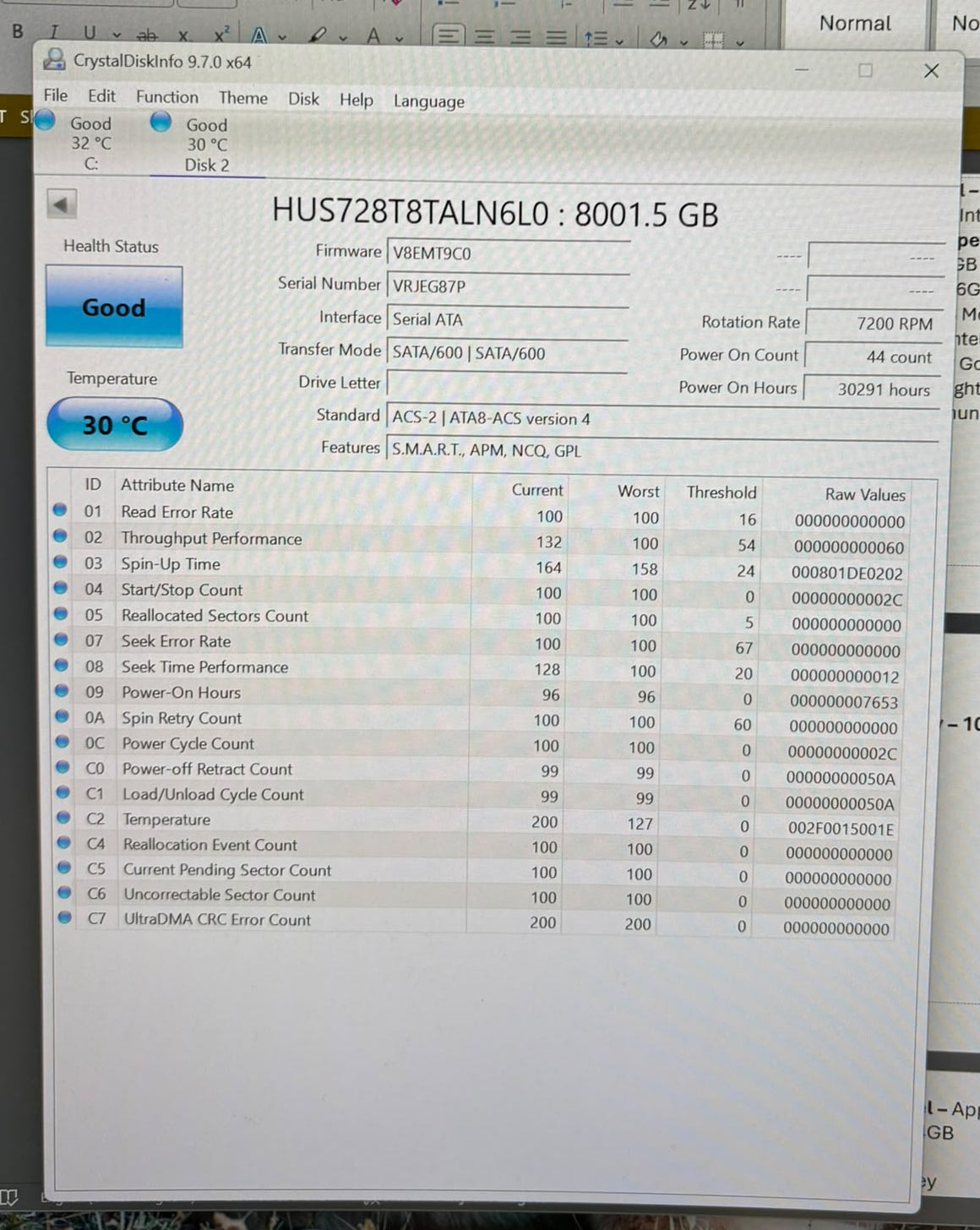Click the Power On Hours value 30291 hours
The width and height of the screenshot is (980, 1230).
click(x=873, y=389)
